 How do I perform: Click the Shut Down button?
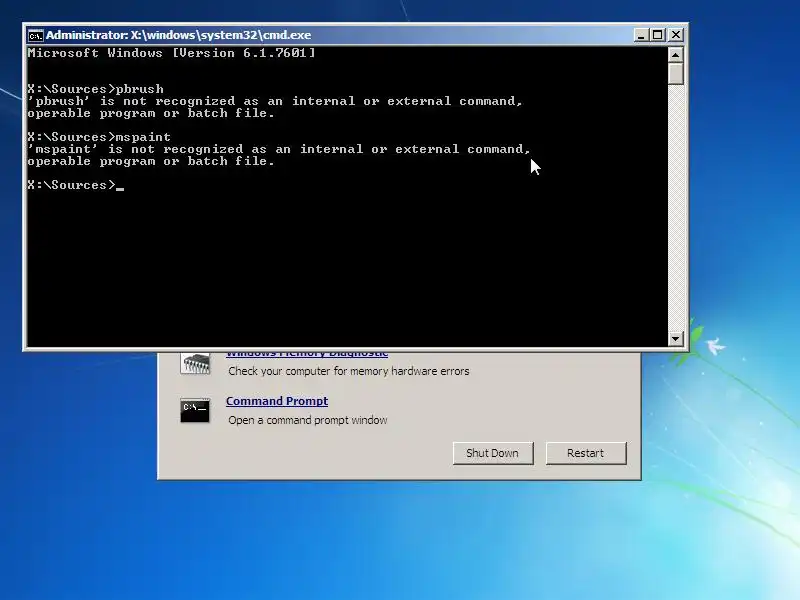[x=493, y=453]
